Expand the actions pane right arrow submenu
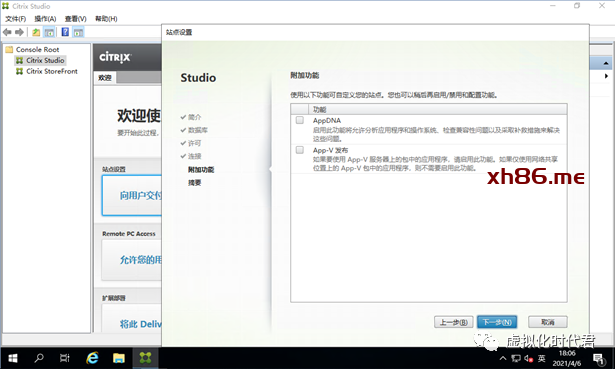 pyautogui.click(x=606, y=76)
